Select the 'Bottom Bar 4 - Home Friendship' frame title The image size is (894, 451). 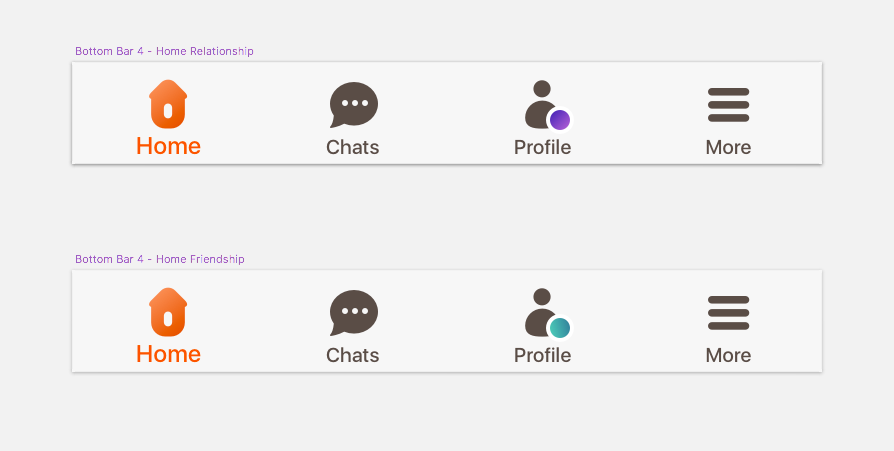tap(160, 259)
